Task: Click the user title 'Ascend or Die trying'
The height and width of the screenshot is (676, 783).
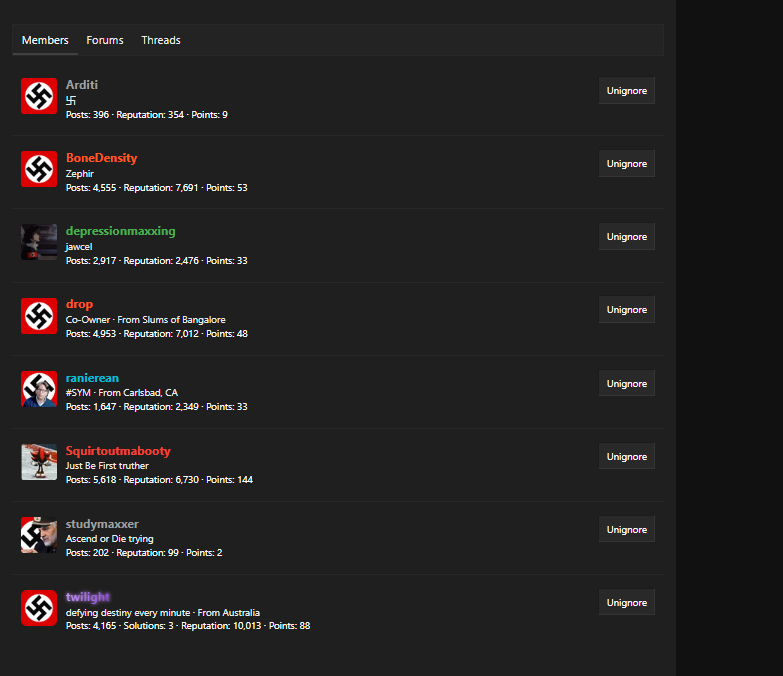Action: click(x=109, y=538)
